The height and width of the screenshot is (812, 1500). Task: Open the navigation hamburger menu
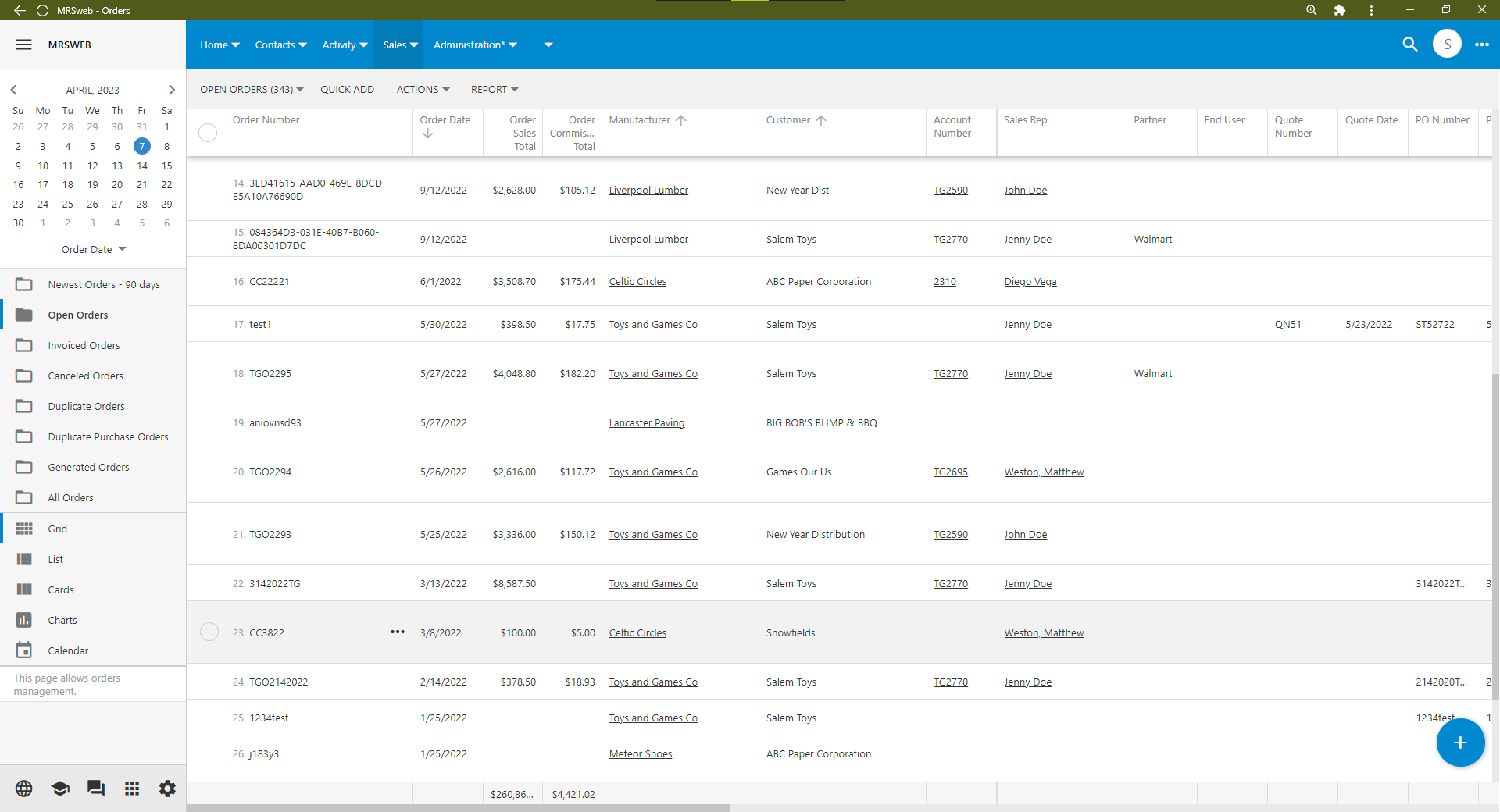click(x=23, y=45)
